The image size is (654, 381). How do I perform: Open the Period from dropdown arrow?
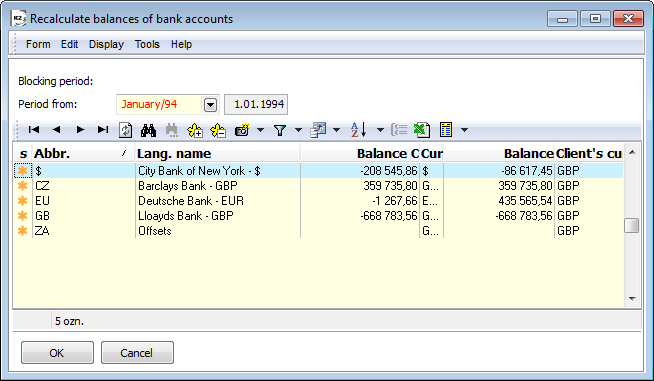[x=210, y=105]
